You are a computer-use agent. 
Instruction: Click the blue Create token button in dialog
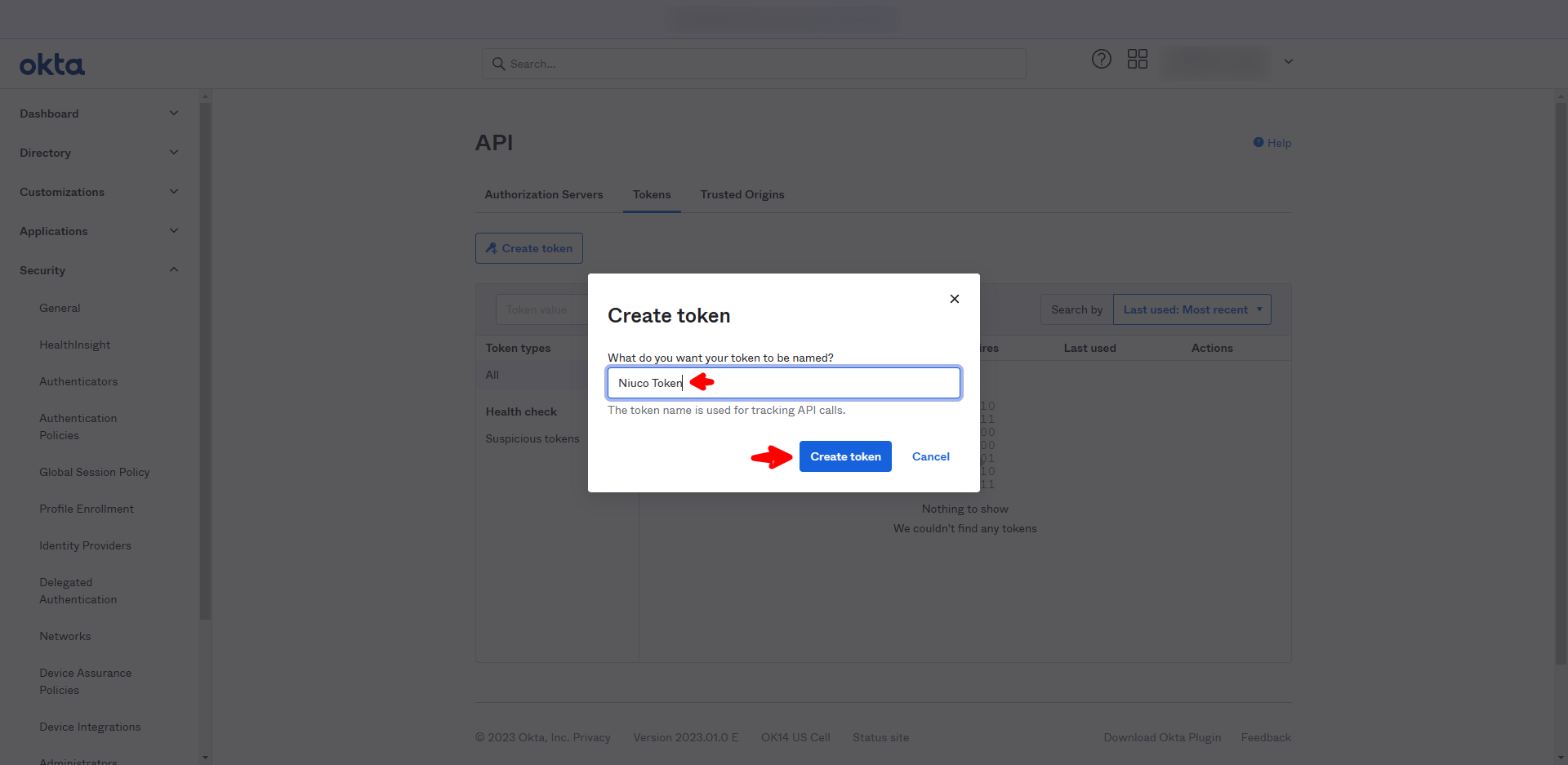click(845, 456)
